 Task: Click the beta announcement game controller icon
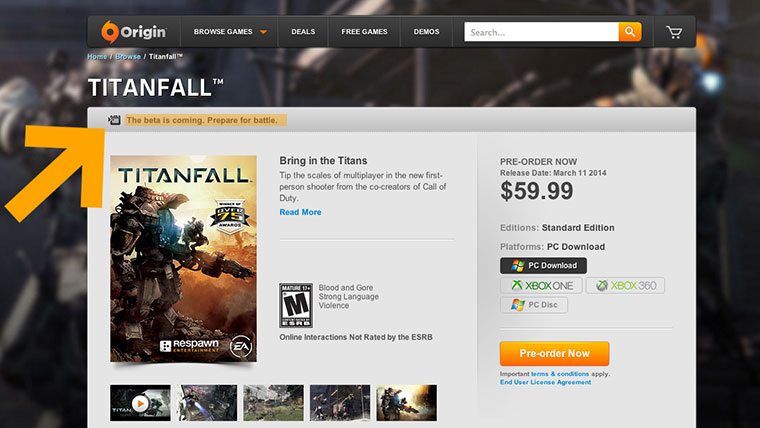115,121
